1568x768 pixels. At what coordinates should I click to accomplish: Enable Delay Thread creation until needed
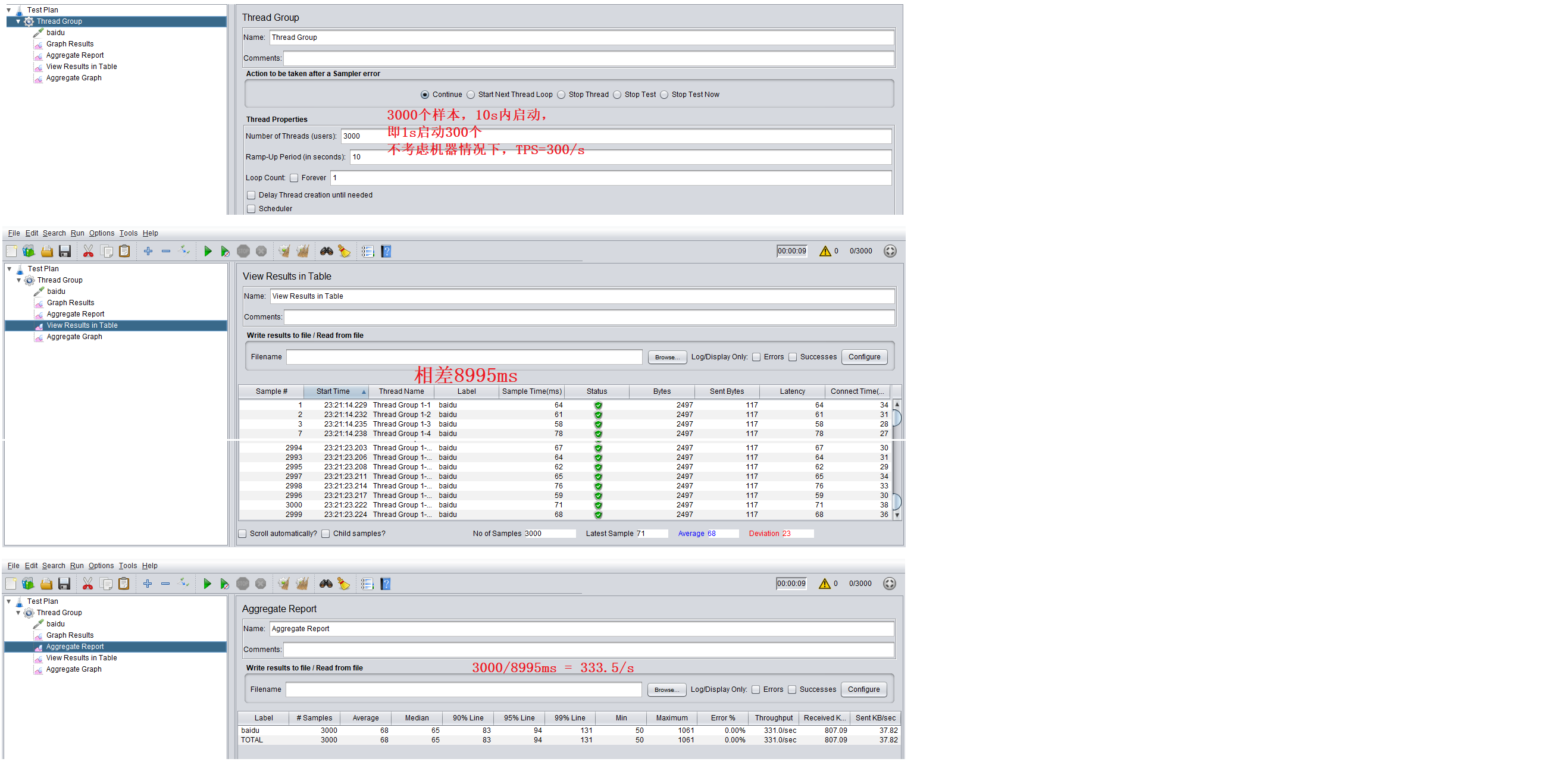pyautogui.click(x=251, y=195)
